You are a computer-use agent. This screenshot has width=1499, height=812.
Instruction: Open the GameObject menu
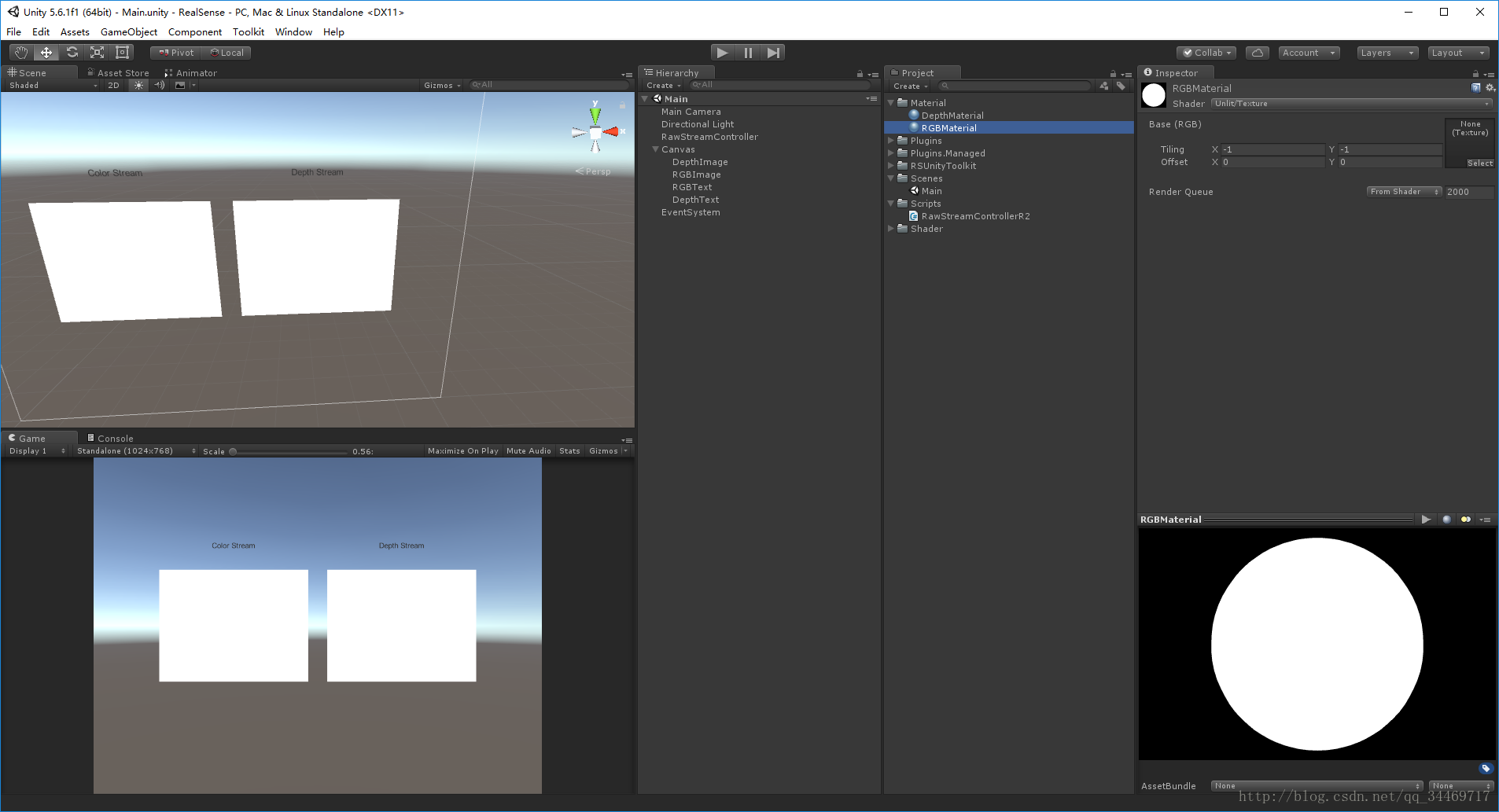tap(129, 32)
